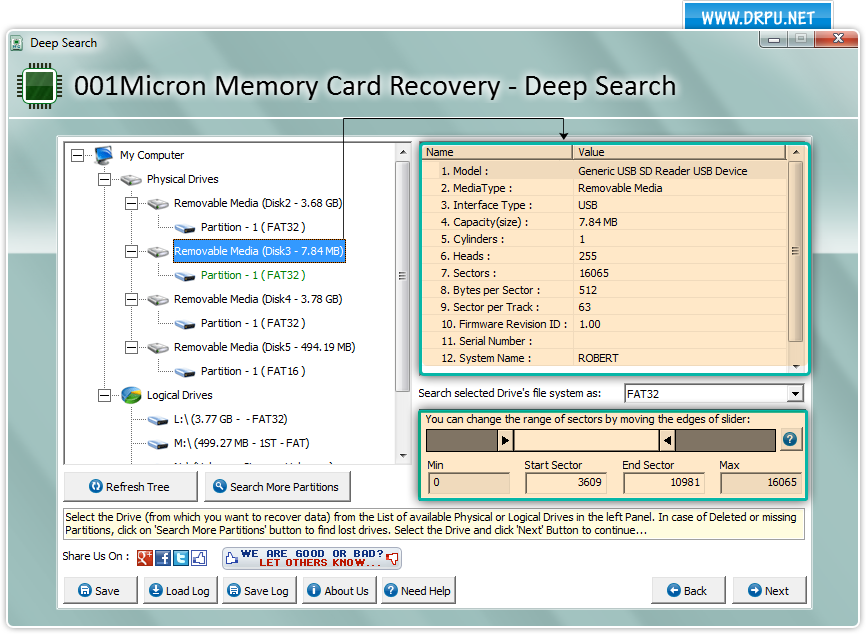Click the Need Help button
The width and height of the screenshot is (866, 634).
(x=418, y=590)
